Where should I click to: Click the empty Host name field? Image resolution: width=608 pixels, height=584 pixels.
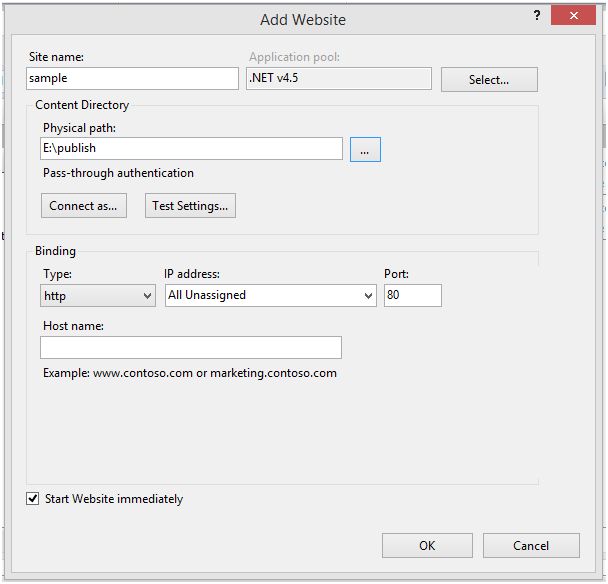click(x=191, y=347)
